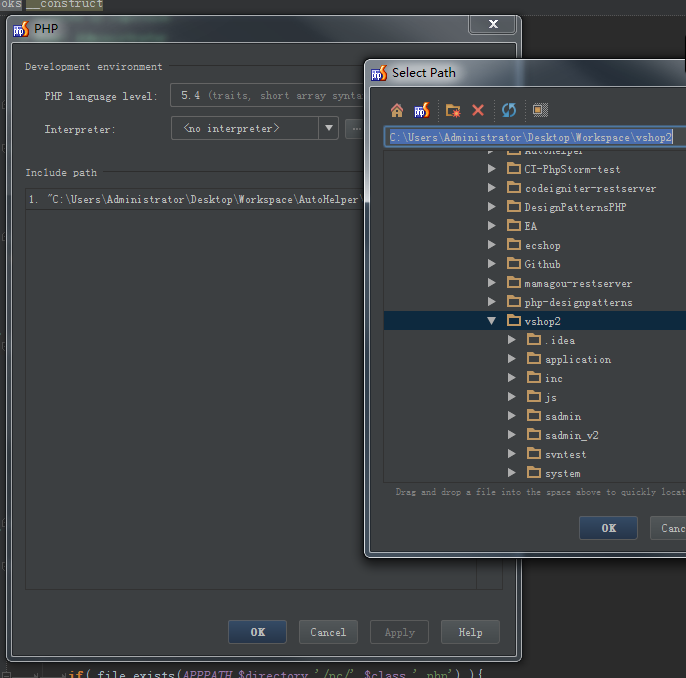Viewport: 686px width, 678px height.
Task: Click the path input field in Select Path
Action: (x=535, y=137)
